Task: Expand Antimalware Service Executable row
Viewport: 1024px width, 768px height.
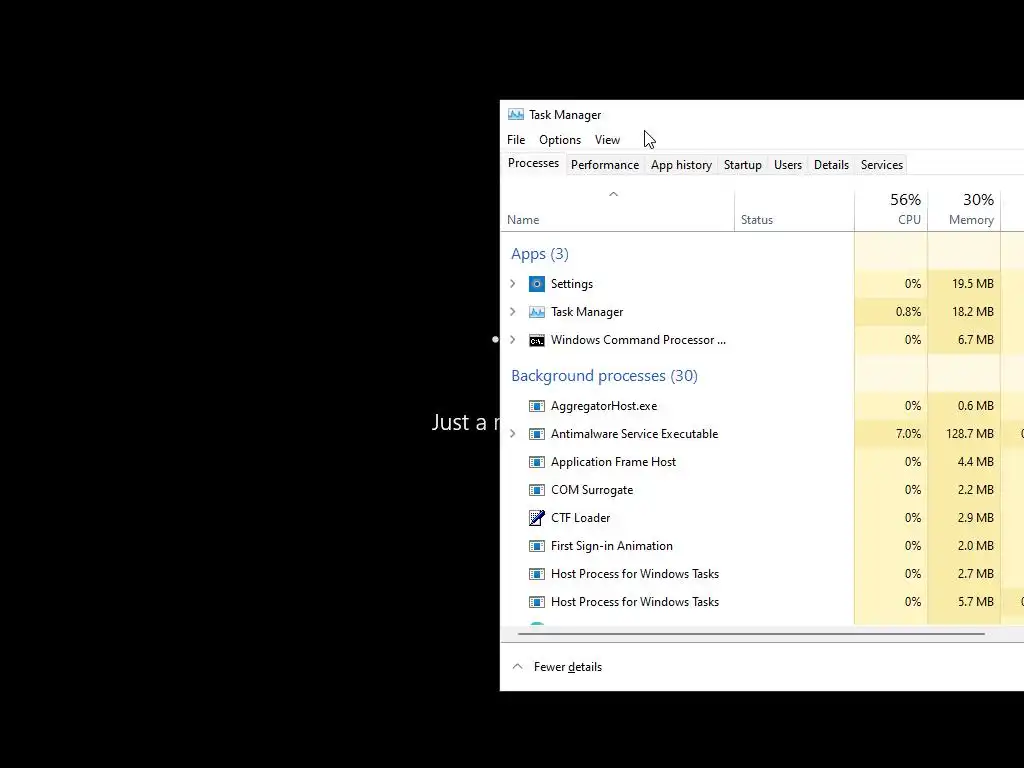Action: point(513,434)
